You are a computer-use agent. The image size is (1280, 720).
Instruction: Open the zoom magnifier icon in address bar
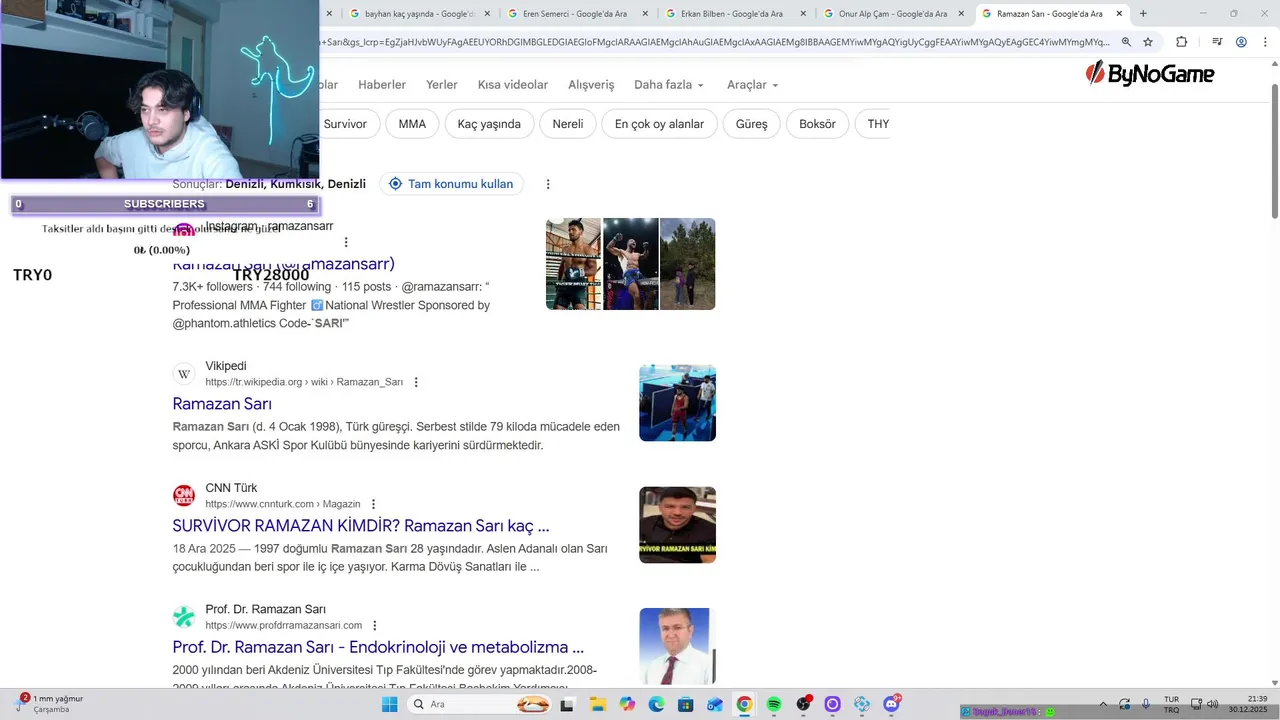[x=1126, y=42]
